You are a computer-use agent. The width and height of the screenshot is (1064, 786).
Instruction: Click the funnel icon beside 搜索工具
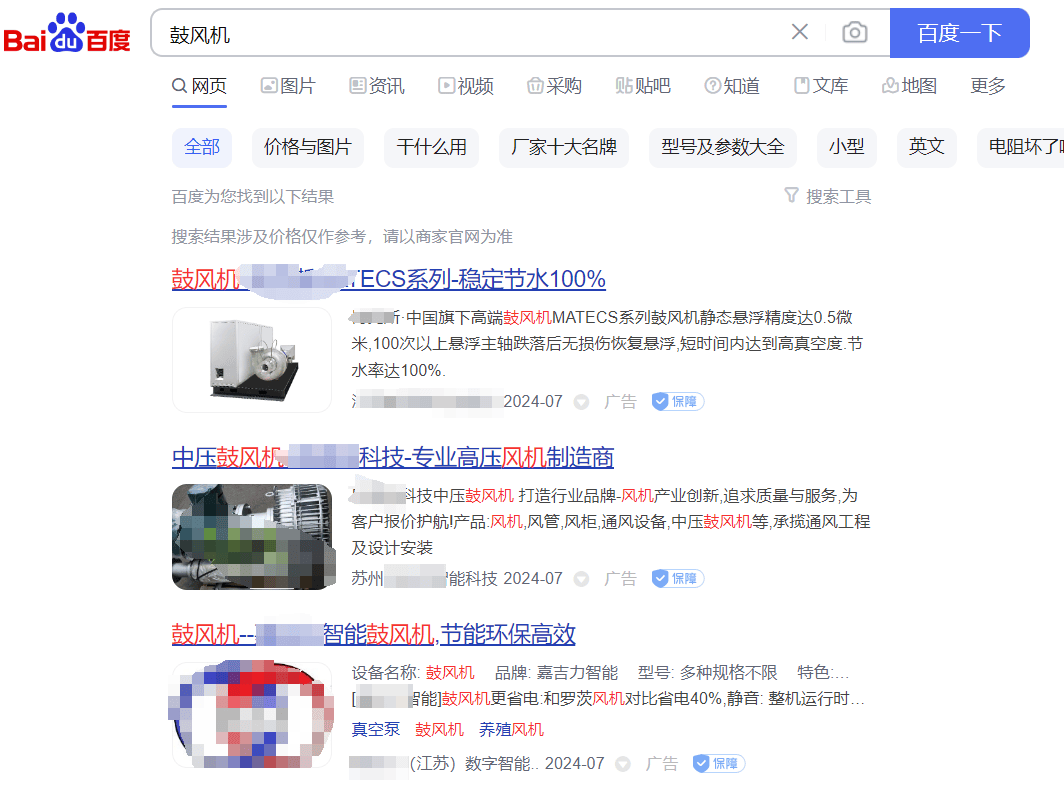(791, 195)
